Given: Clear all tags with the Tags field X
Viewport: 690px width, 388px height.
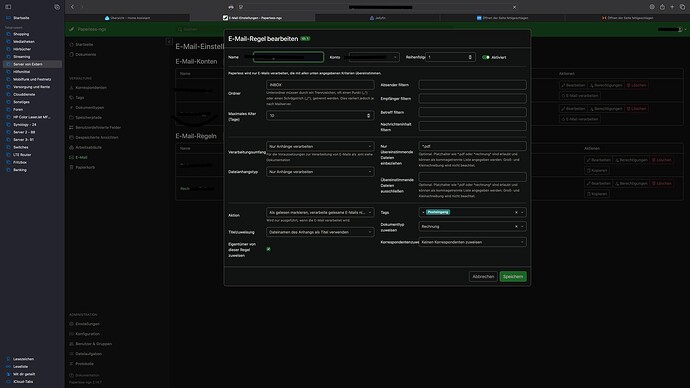Looking at the screenshot, I should [x=516, y=212].
